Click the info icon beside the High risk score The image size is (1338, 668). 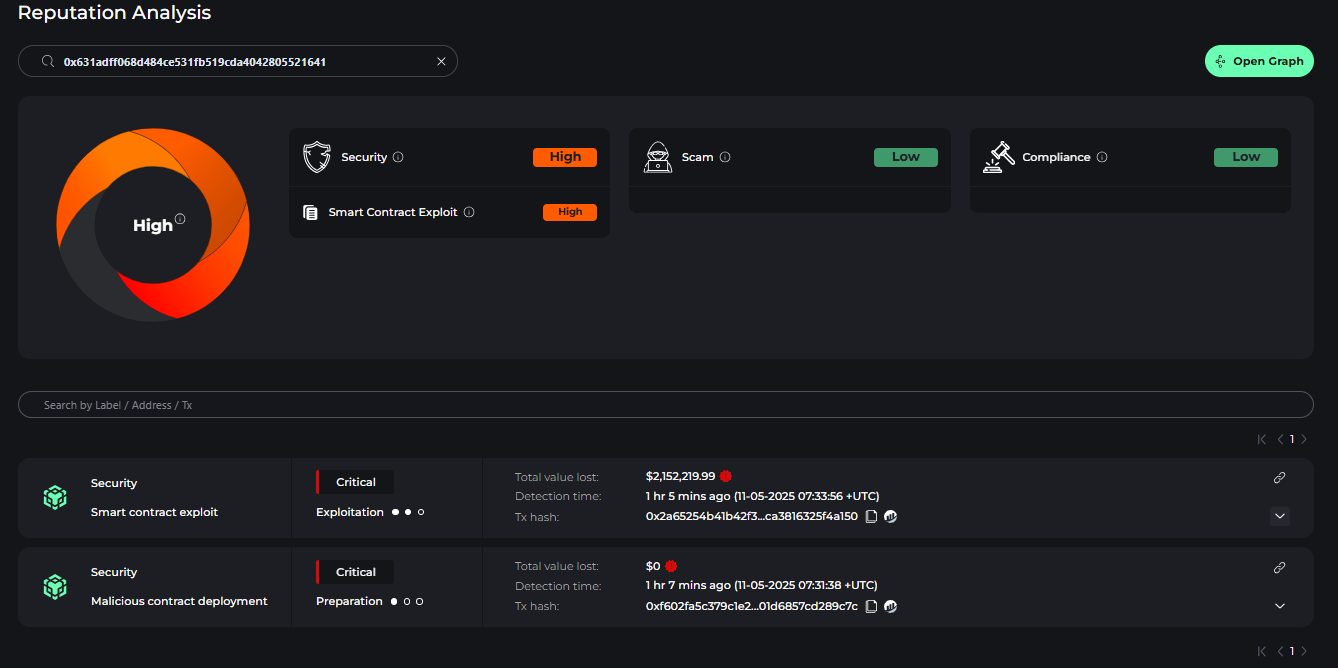coord(180,219)
